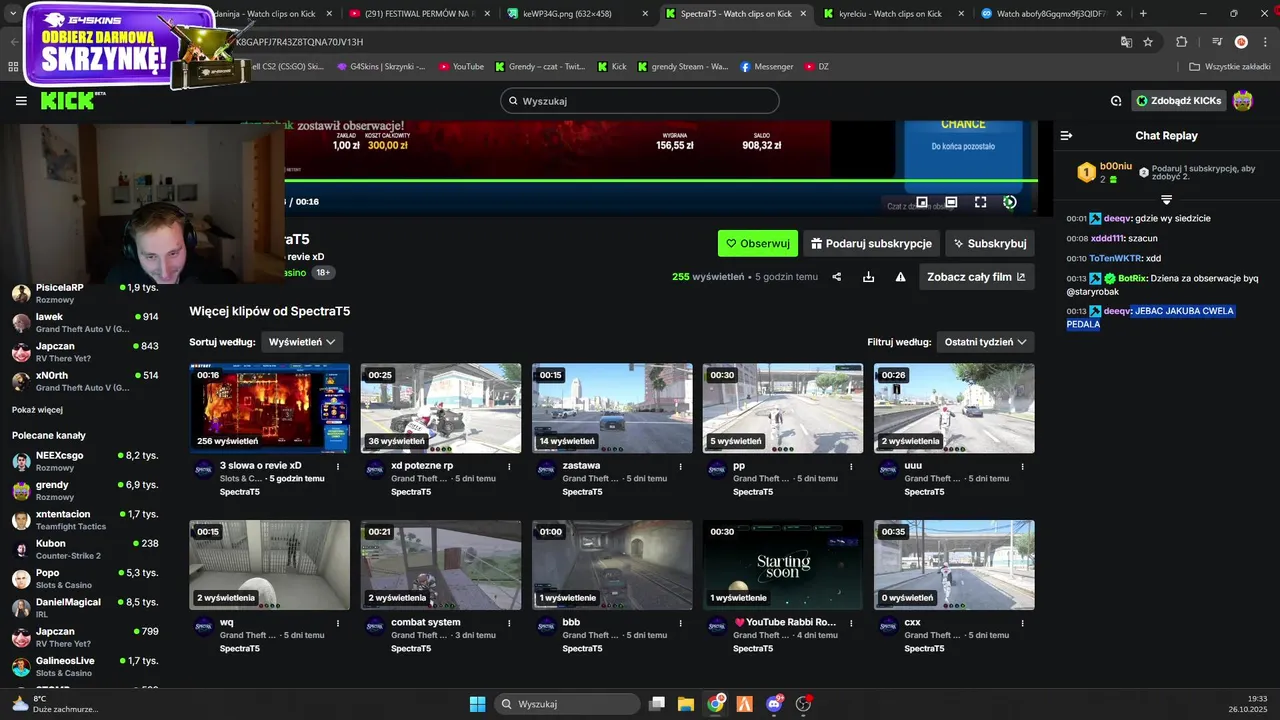1280x720 pixels.
Task: Open the Kick hamburger menu
Action: click(x=21, y=101)
